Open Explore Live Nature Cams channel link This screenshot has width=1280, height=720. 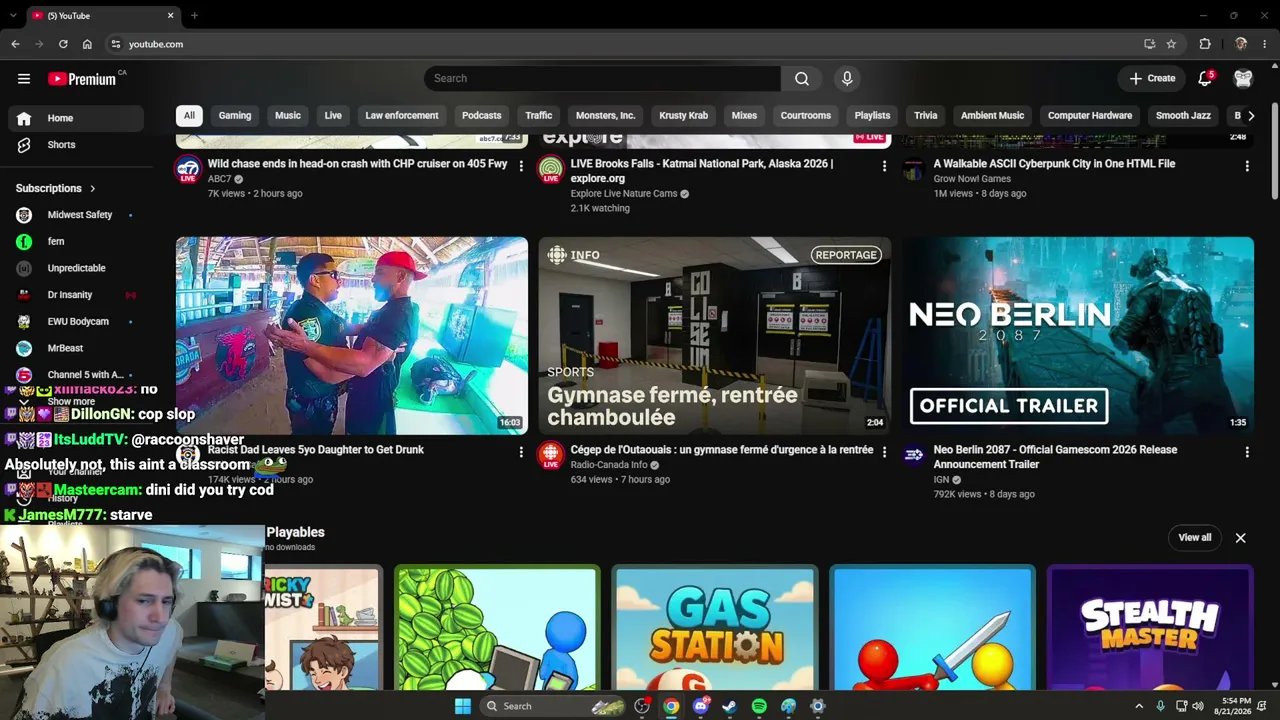[624, 194]
